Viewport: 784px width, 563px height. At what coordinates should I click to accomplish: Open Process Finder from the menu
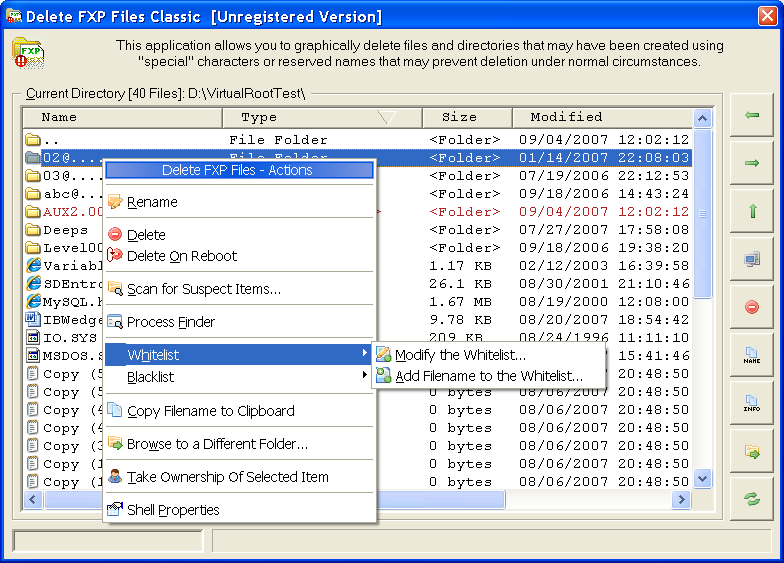[x=240, y=322]
